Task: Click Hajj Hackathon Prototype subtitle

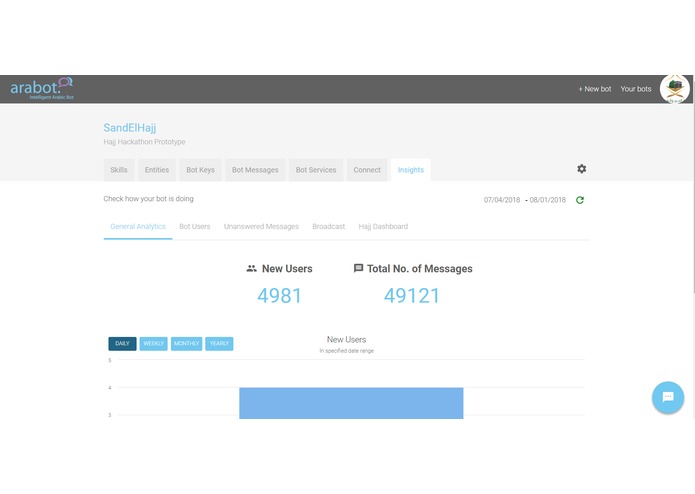Action: coord(144,142)
